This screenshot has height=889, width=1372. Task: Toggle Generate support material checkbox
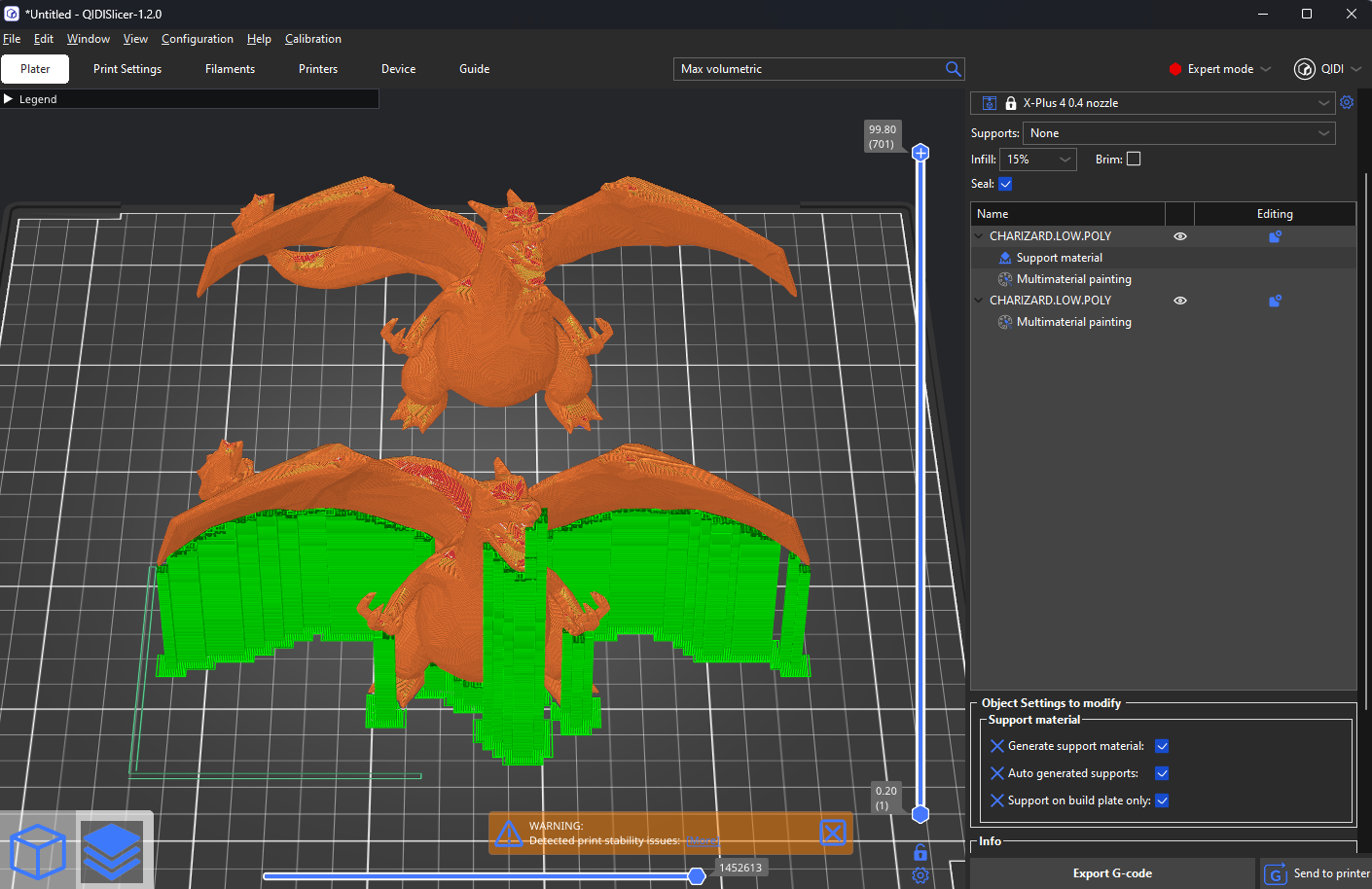pos(1162,746)
